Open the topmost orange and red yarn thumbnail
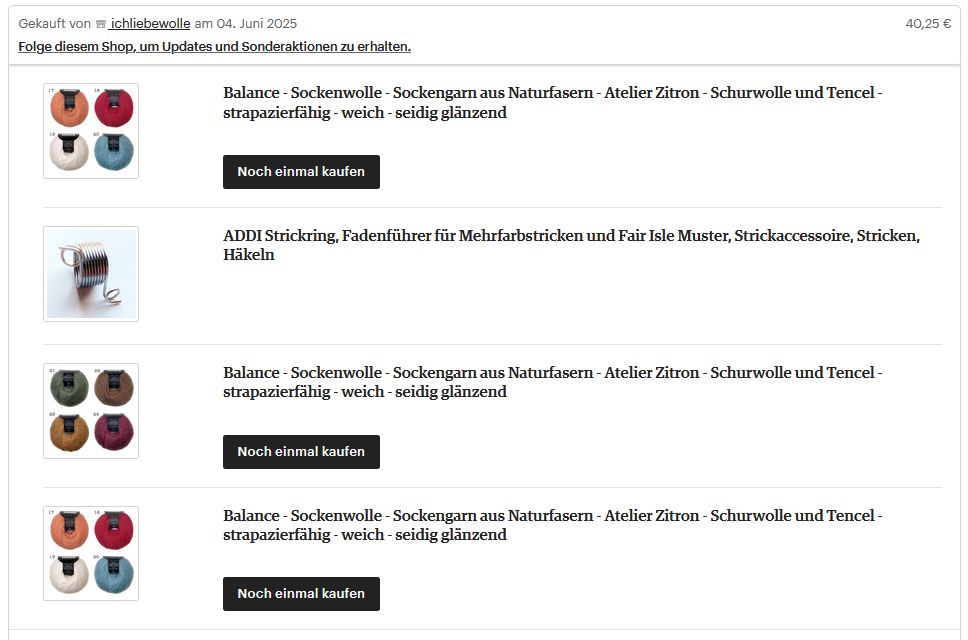 (91, 131)
